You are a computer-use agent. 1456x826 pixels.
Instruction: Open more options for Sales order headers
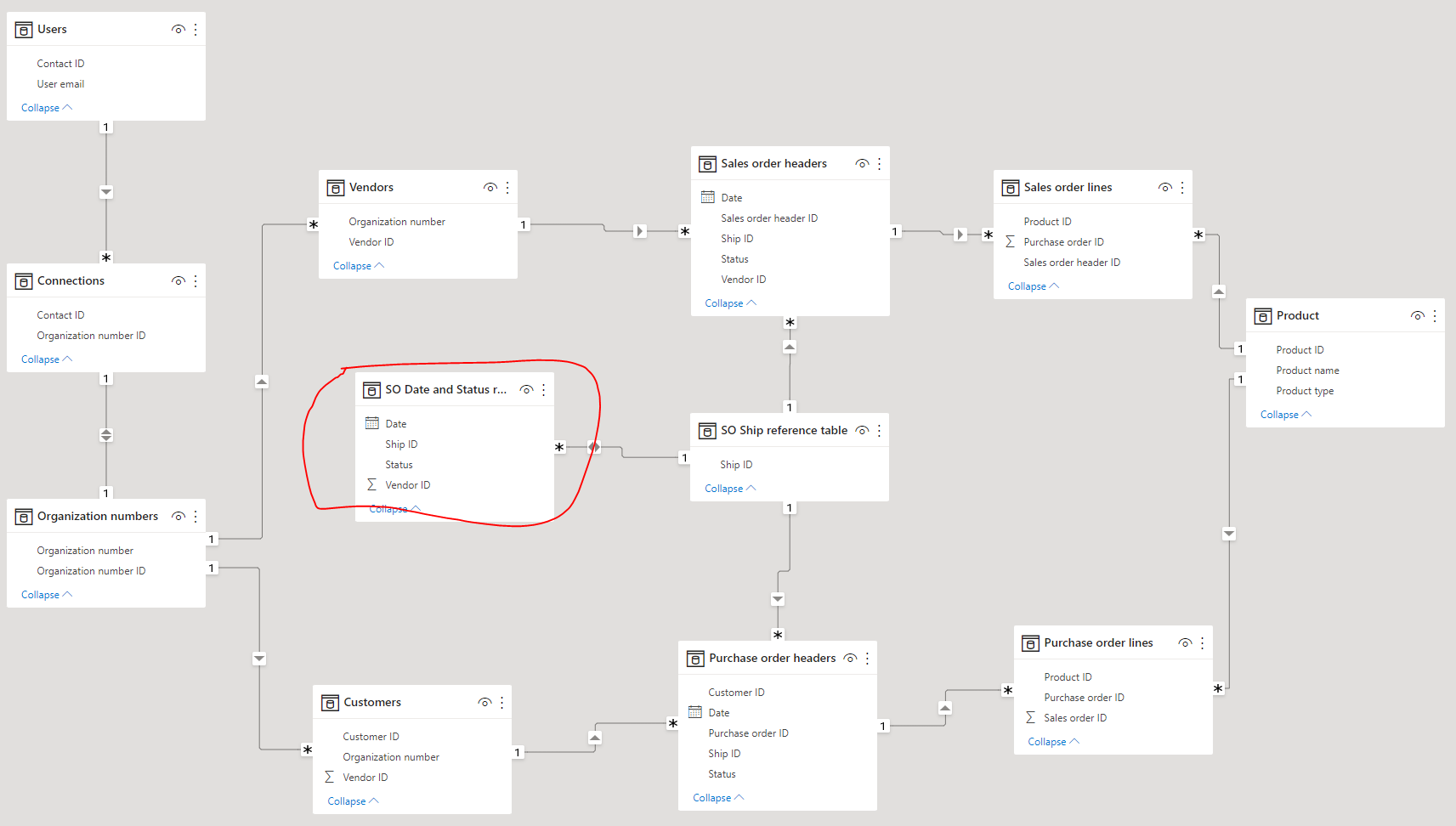point(879,164)
